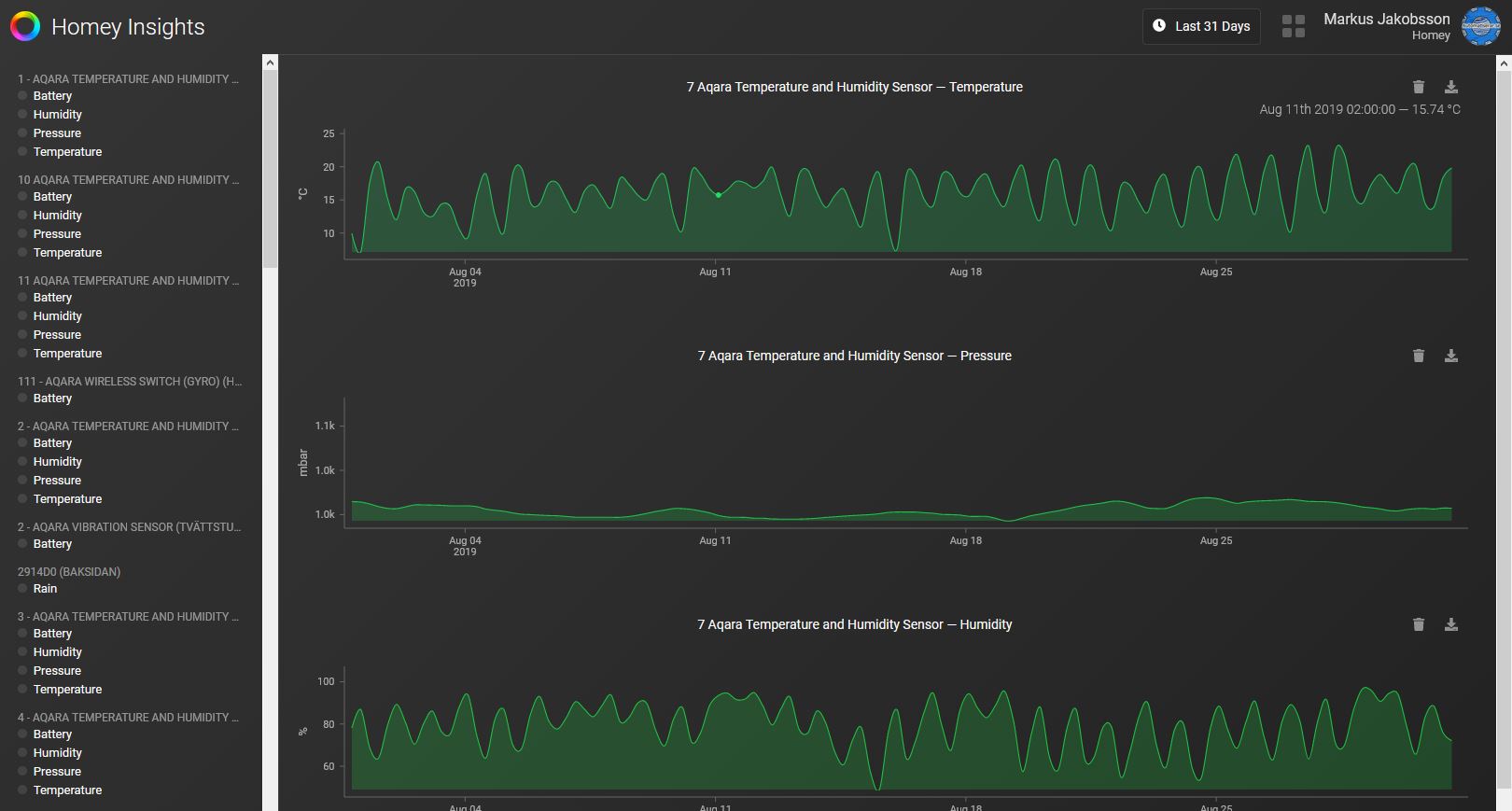Viewport: 1512px width, 811px height.
Task: Select the 111 - AQARA WIRELESS SWITCH heading
Action: [130, 382]
